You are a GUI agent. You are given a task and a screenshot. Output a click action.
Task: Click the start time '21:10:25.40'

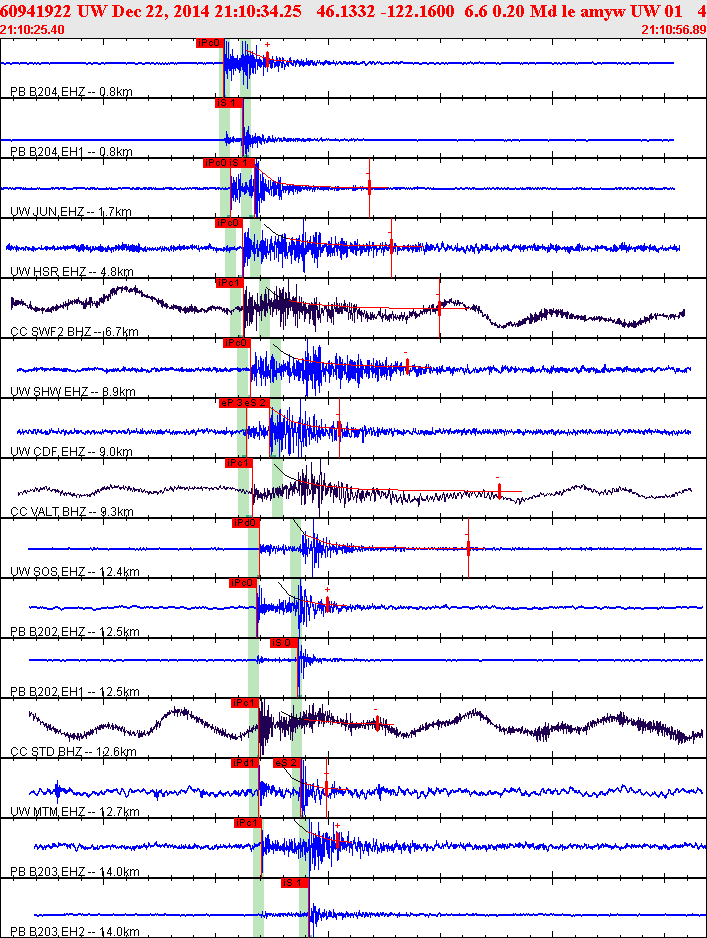pos(32,29)
